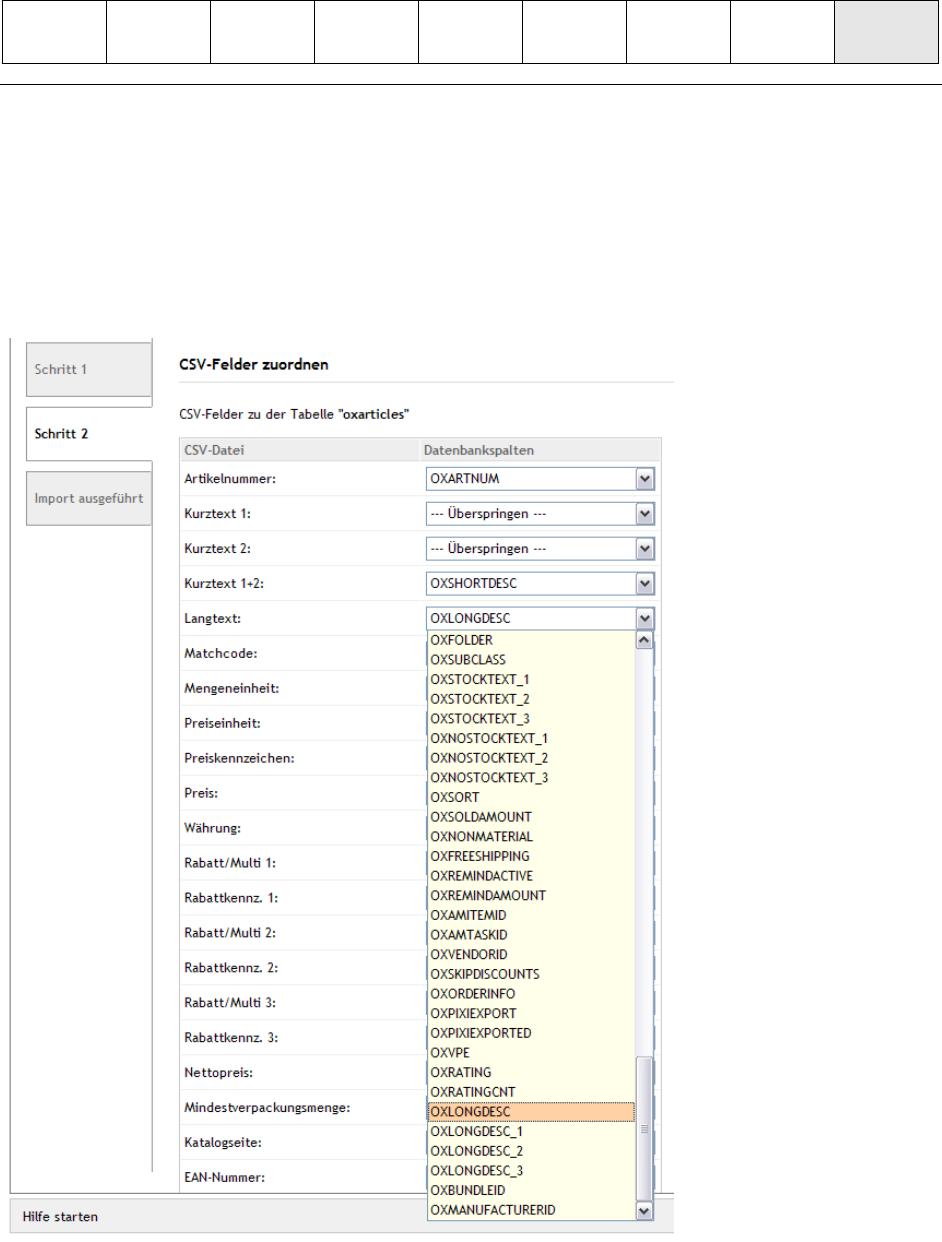Select the OXBUNDLEID option
Viewport: 942px width, 1242px height.
coord(531,1191)
